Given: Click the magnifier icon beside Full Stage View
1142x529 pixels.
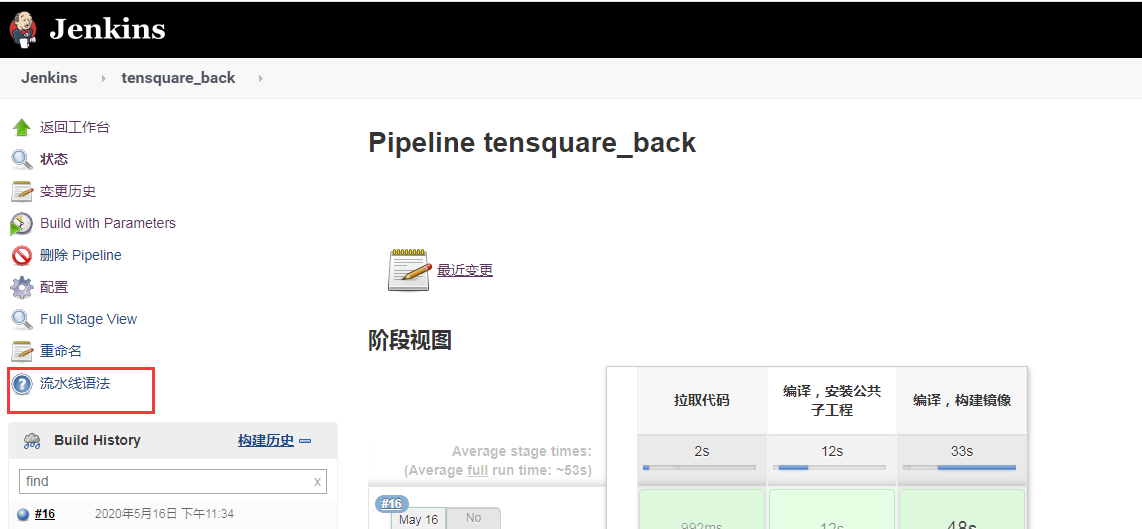Looking at the screenshot, I should pos(22,320).
